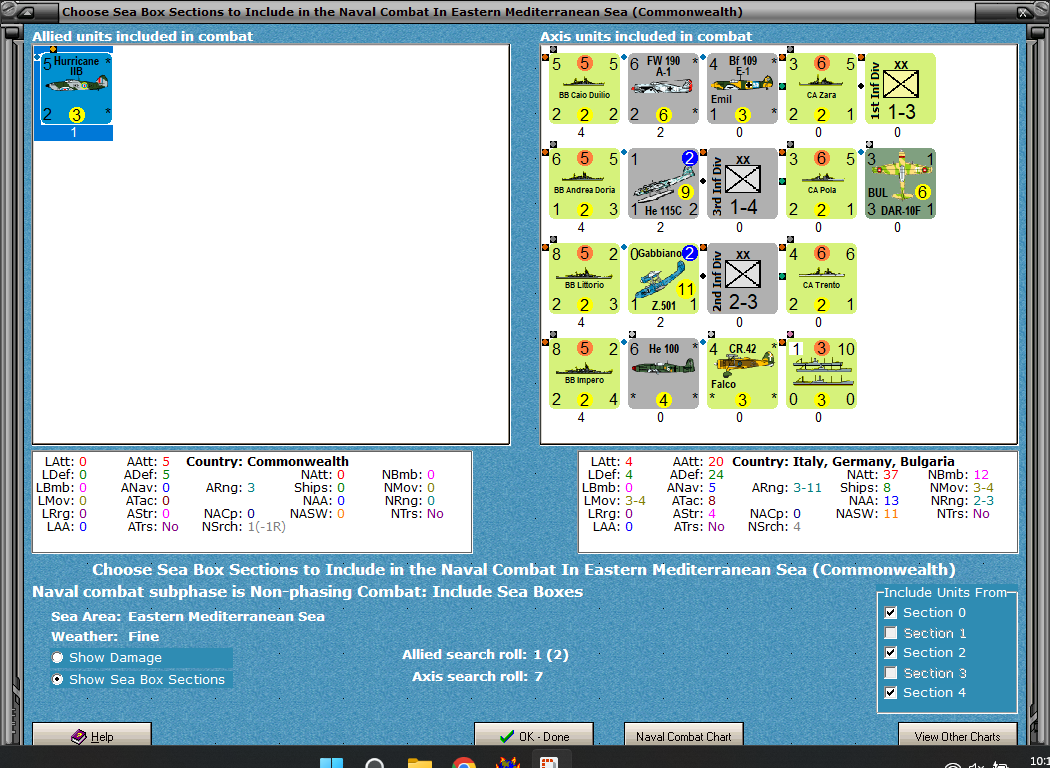Toggle Section 2 checkbox
The image size is (1050, 768).
[891, 653]
